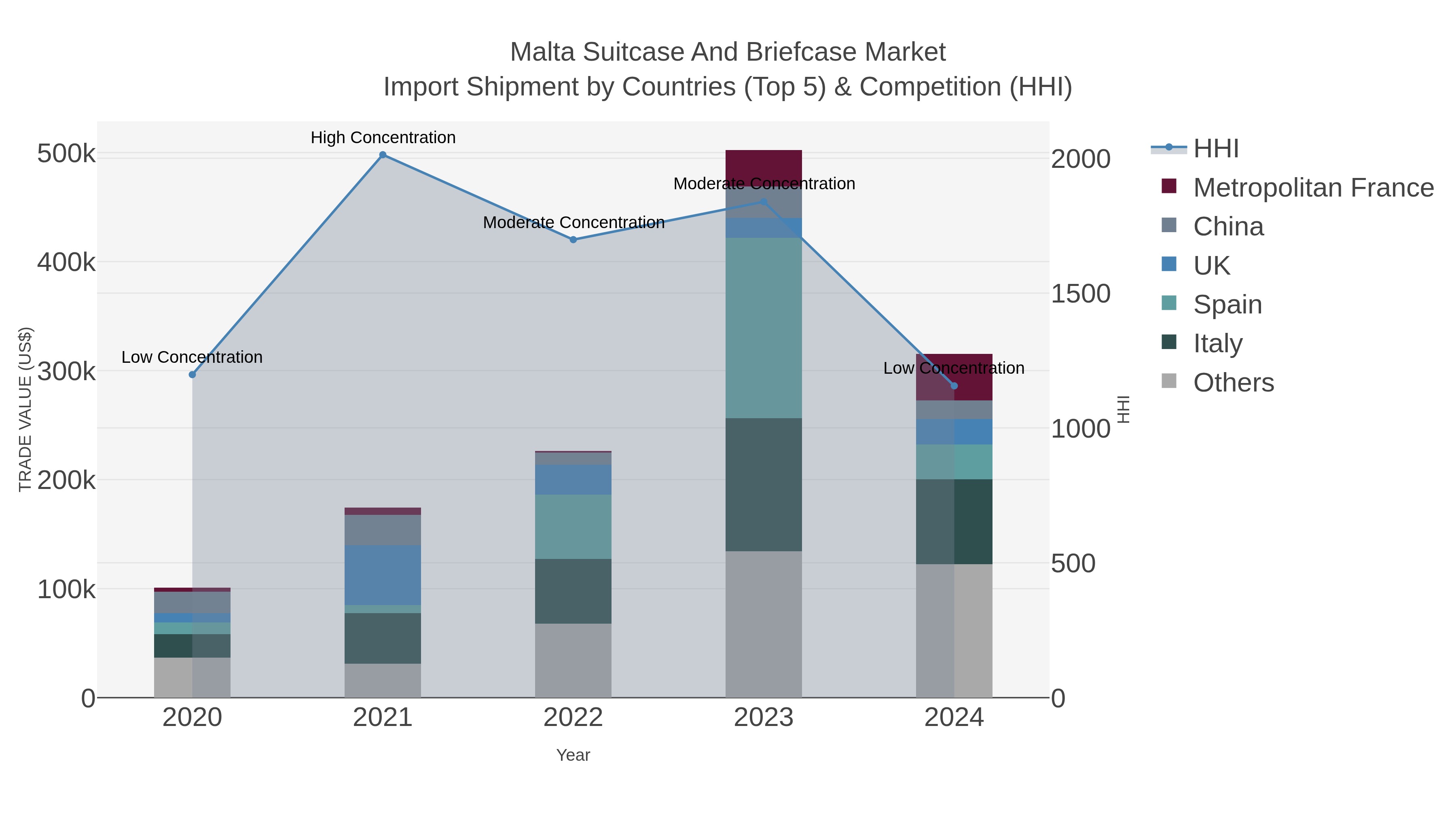Image resolution: width=1456 pixels, height=819 pixels.
Task: Click the Italy segment of 2023 bar
Action: 764,485
